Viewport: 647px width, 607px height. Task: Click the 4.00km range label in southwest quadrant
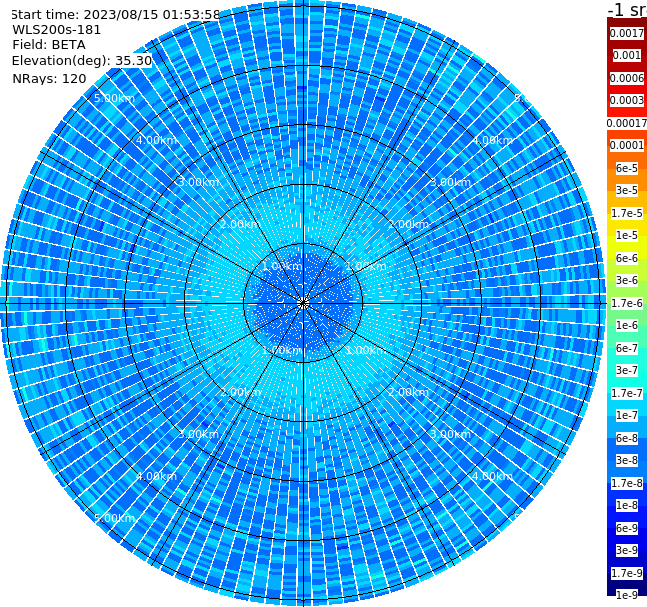tap(156, 476)
